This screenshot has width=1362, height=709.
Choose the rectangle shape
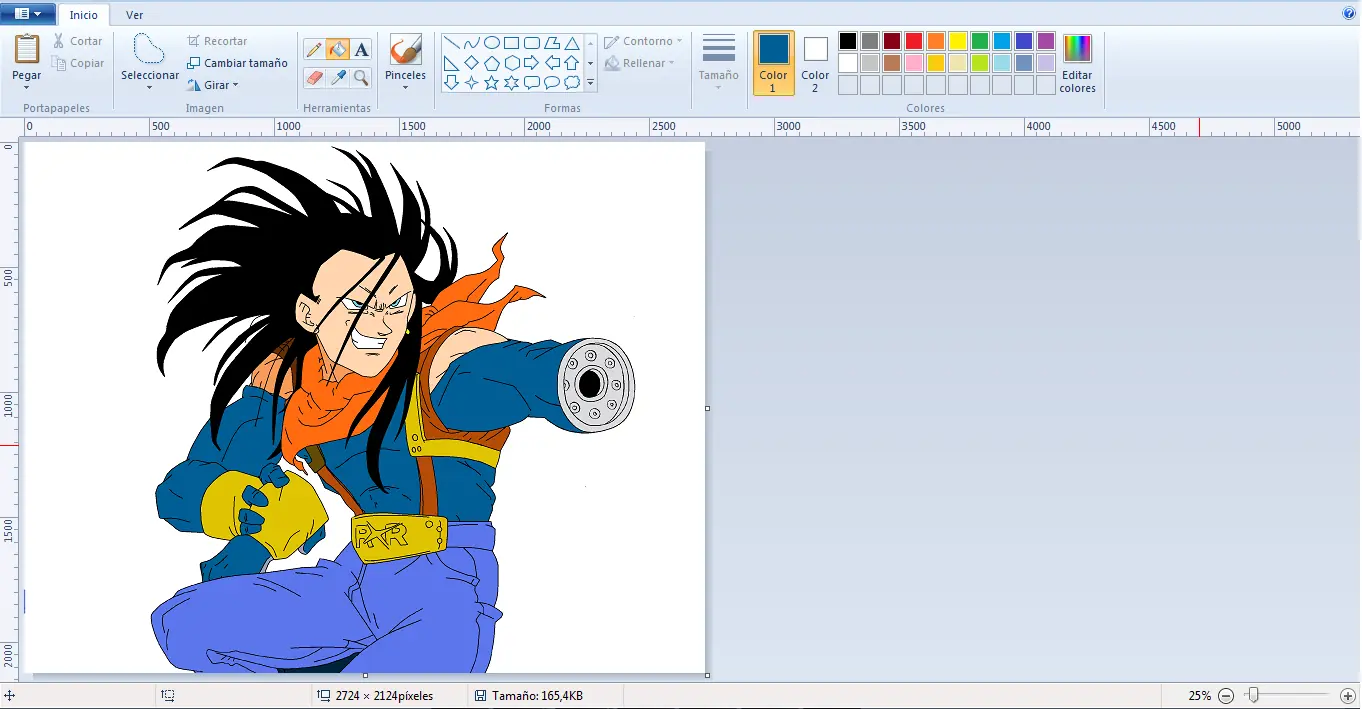[512, 43]
